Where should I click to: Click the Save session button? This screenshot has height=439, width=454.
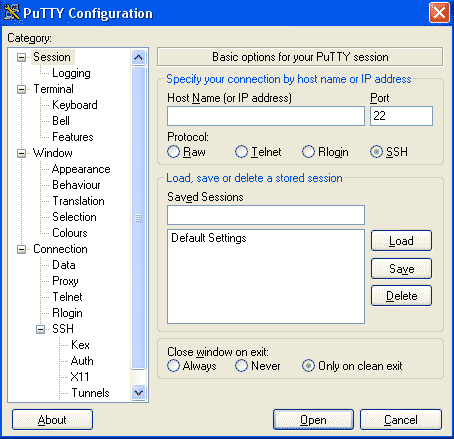[401, 268]
